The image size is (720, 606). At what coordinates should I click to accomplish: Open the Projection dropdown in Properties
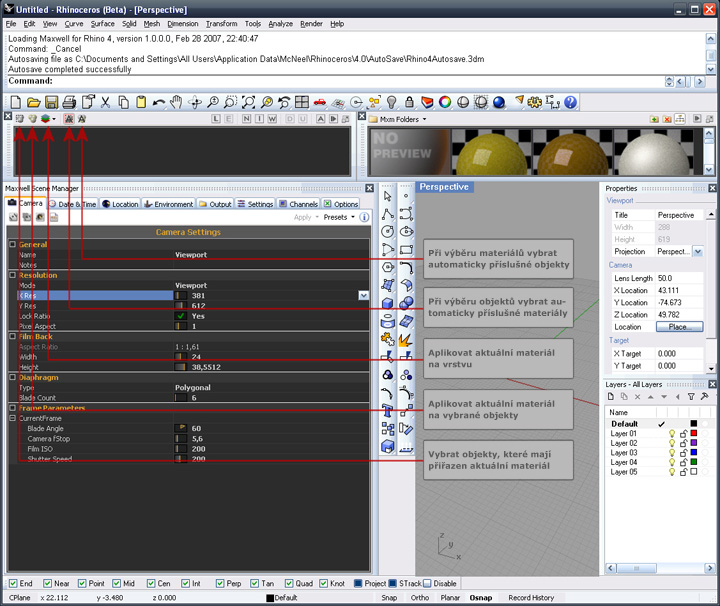coord(697,252)
